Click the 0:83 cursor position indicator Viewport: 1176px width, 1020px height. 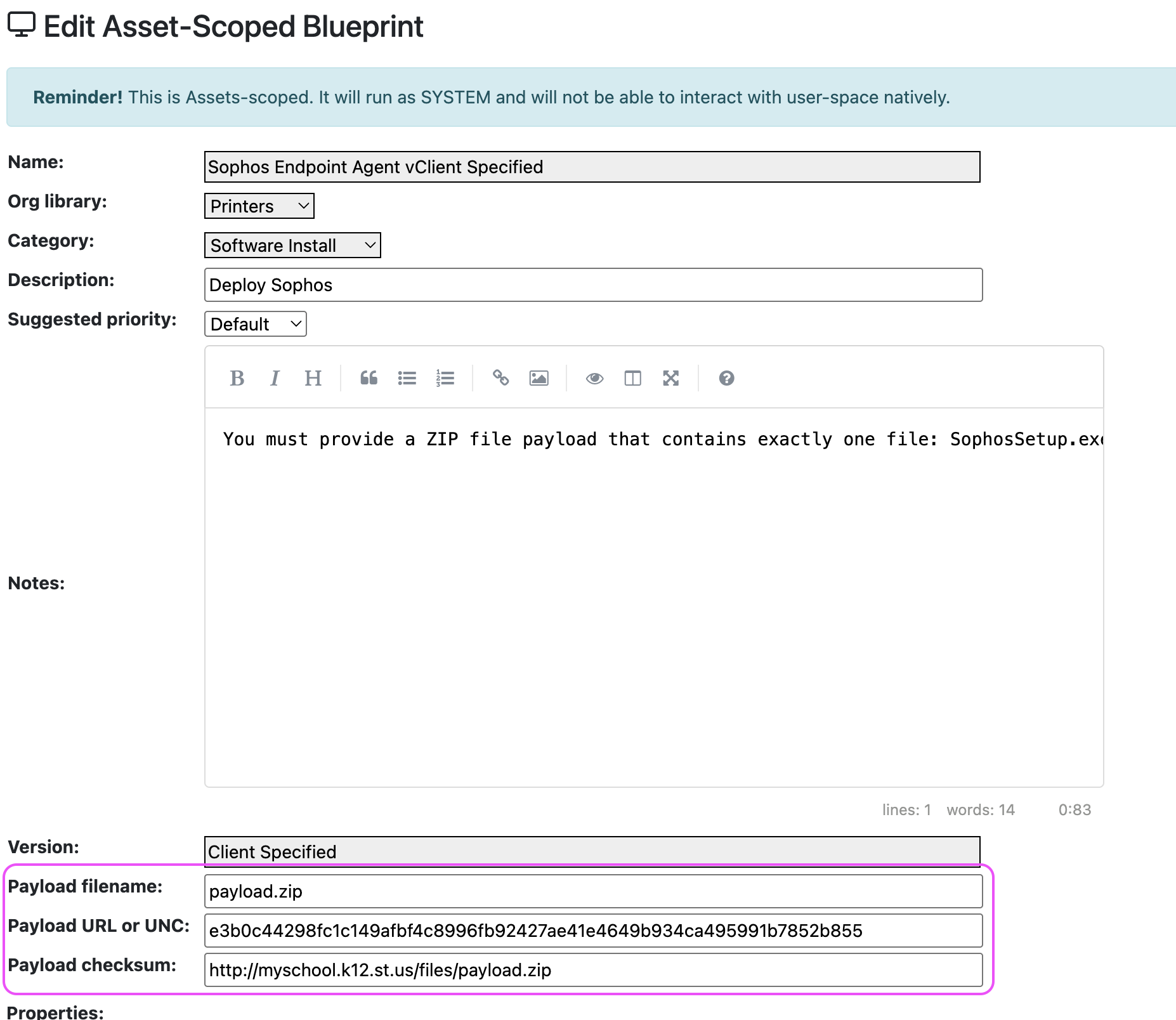[1075, 810]
